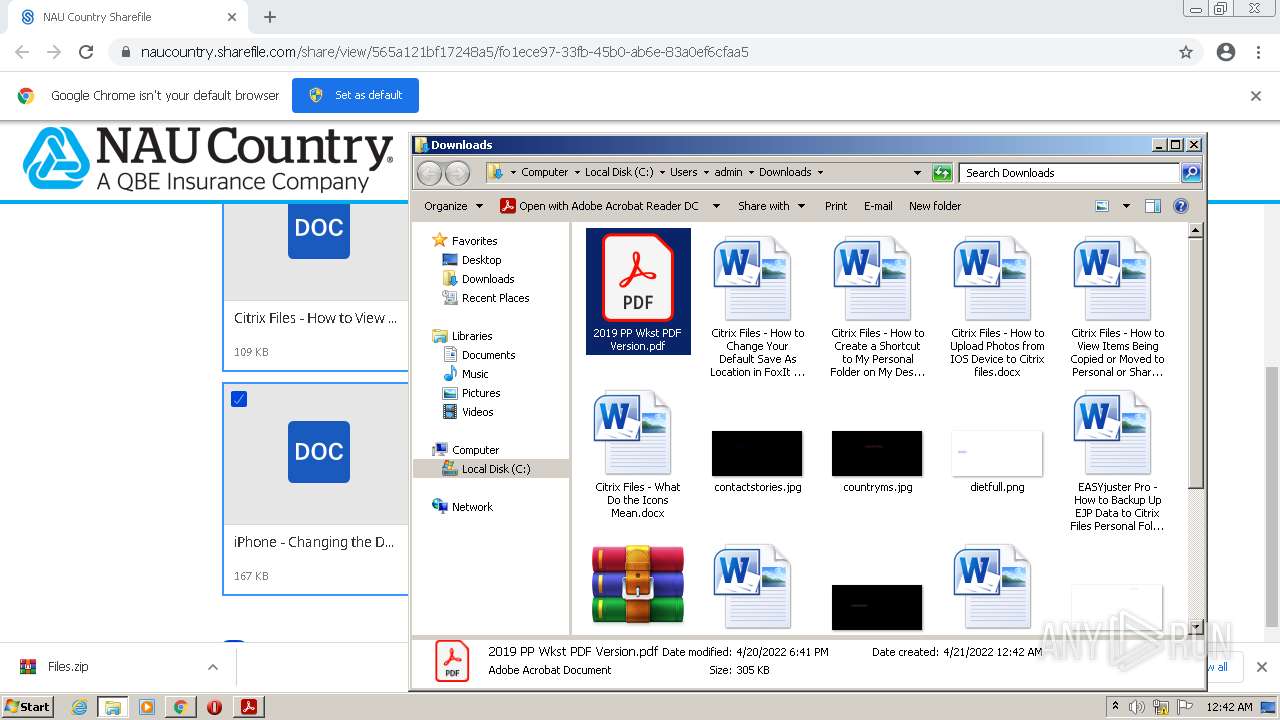Select Citrix Files - How to Change Your Default Save As Location document
Viewport: 1280px width, 720px height.
coord(757,308)
